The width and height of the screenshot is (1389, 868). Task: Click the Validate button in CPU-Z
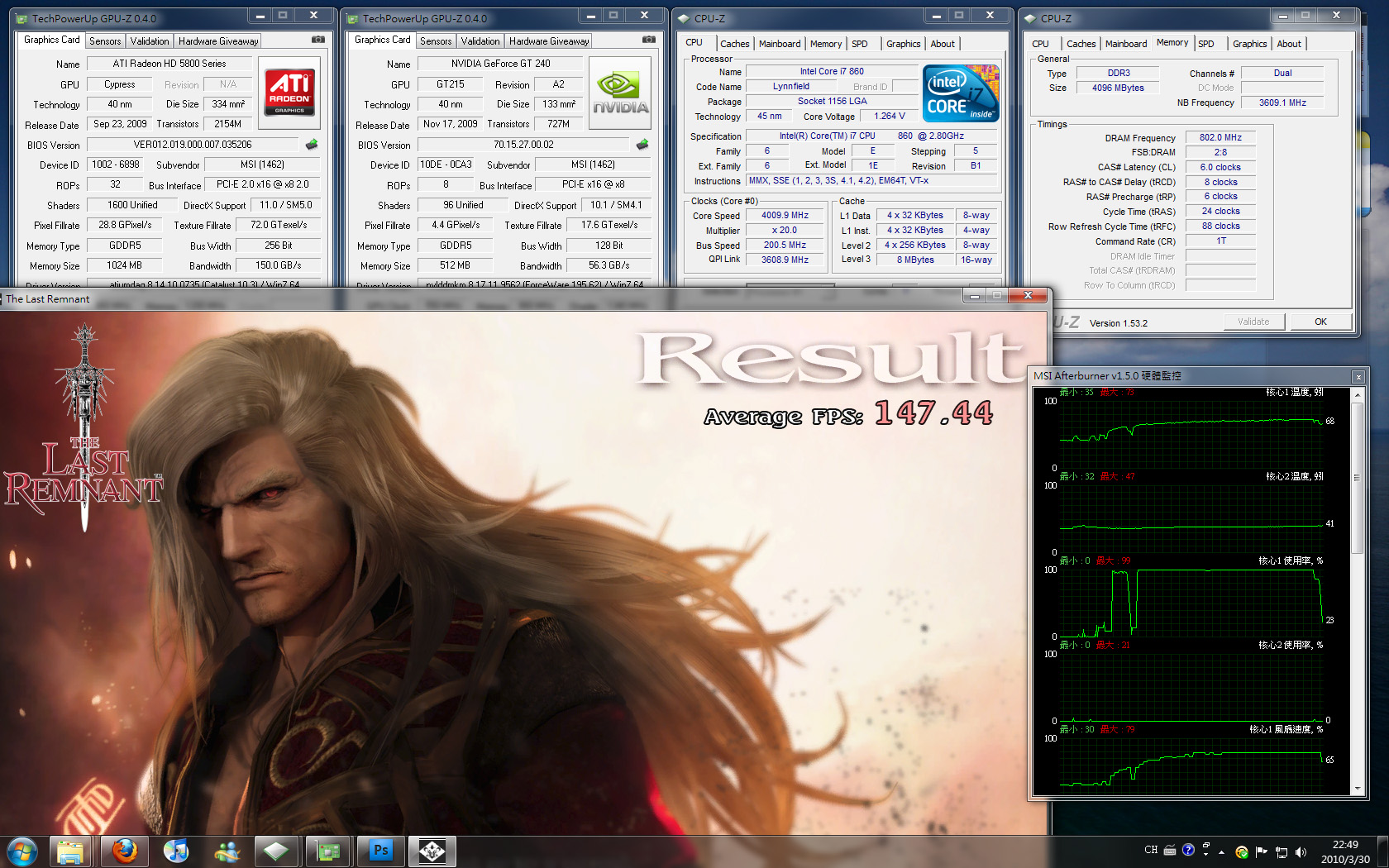coord(1253,322)
